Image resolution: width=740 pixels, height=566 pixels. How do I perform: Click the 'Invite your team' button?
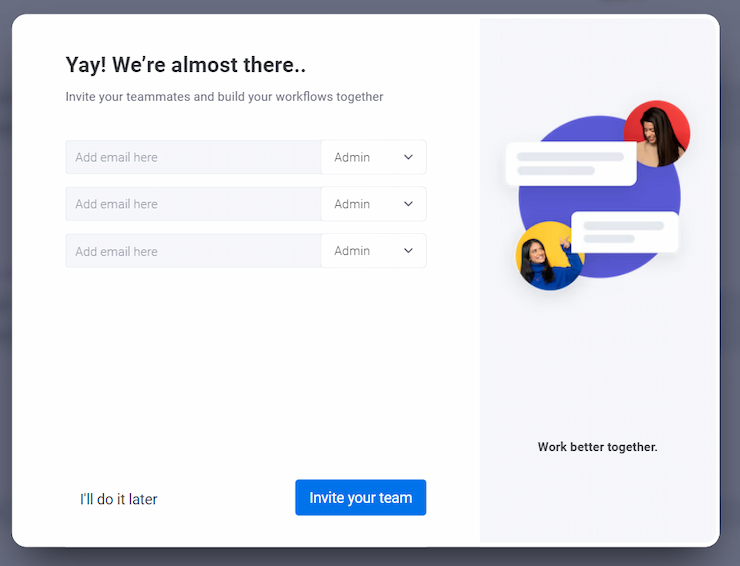click(361, 498)
